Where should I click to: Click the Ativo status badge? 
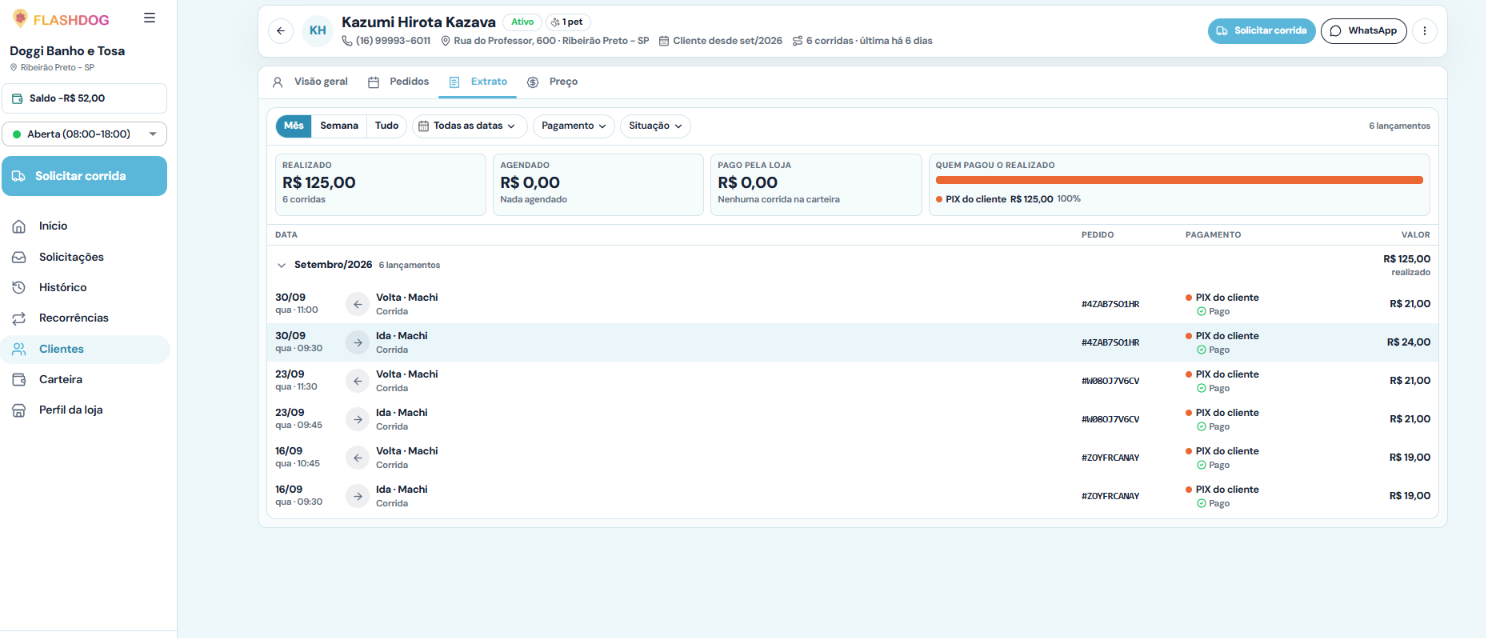coord(522,22)
